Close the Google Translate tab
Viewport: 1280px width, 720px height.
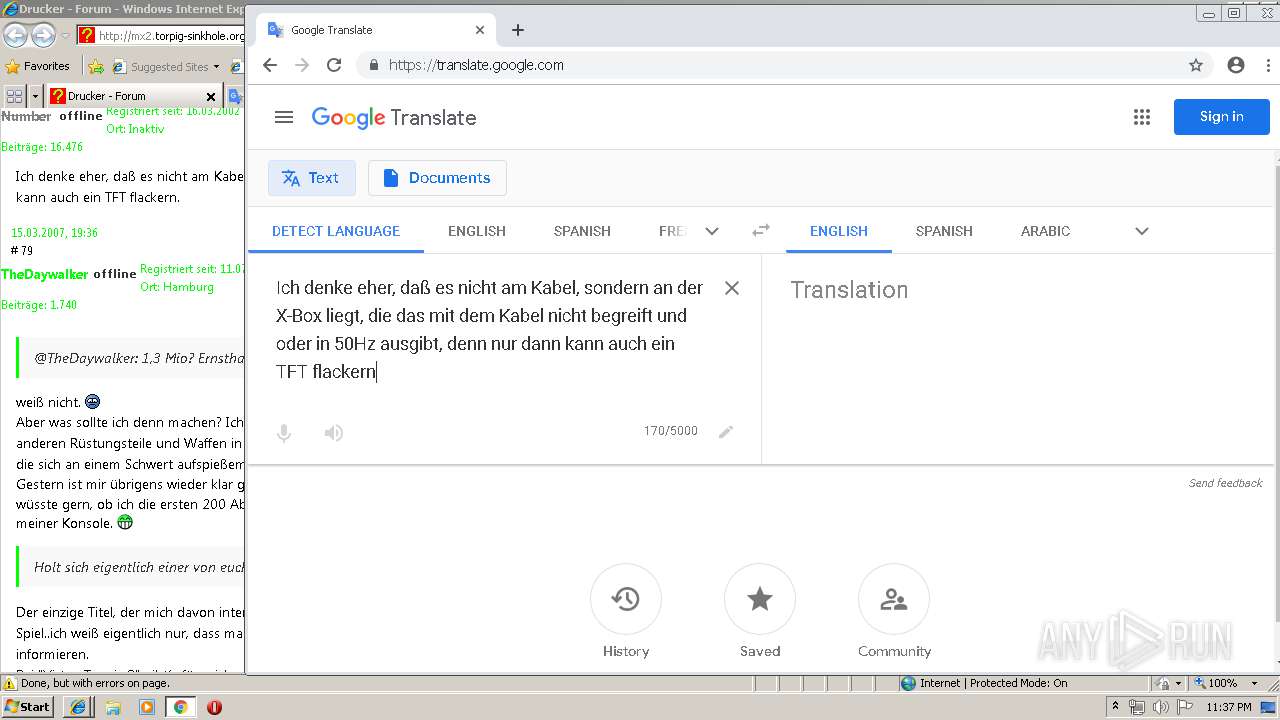tap(480, 30)
